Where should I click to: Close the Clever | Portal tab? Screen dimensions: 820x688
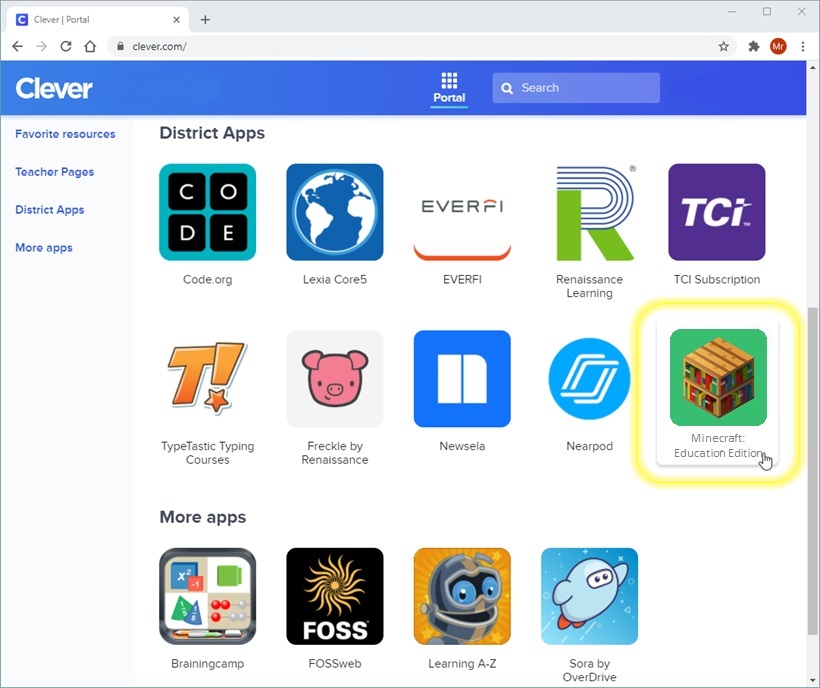[x=176, y=20]
